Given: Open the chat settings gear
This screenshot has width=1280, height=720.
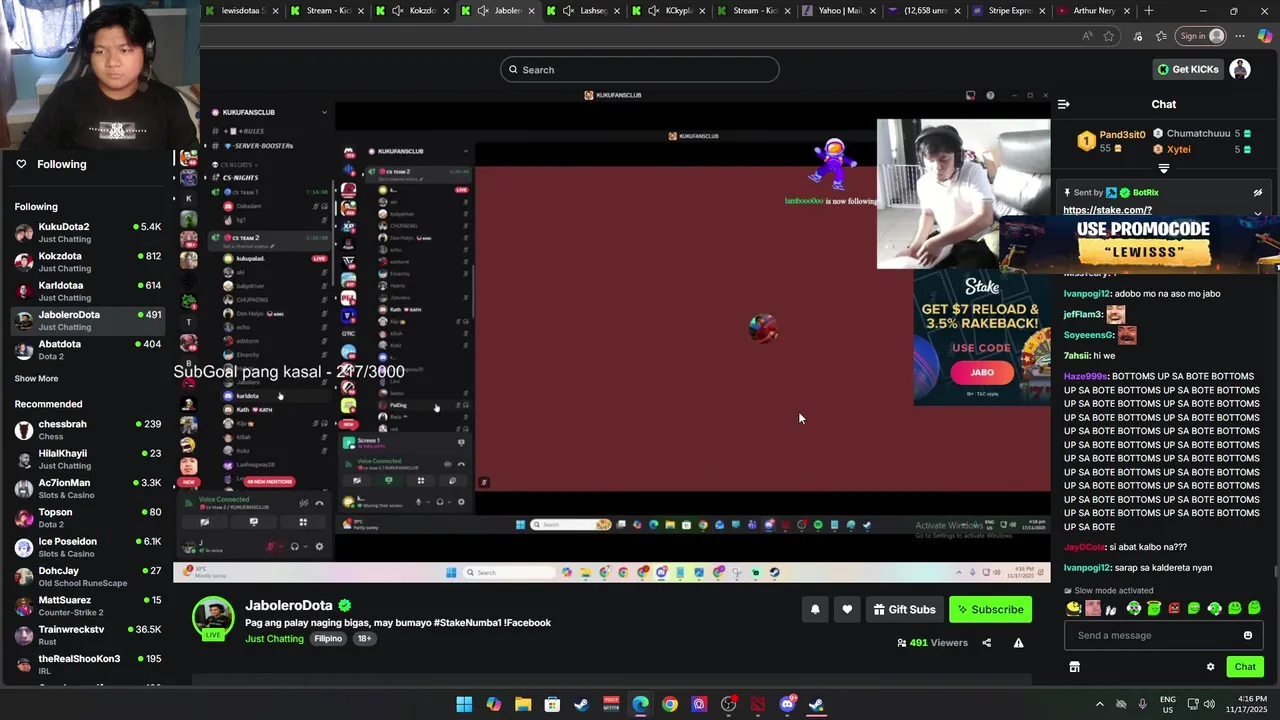Looking at the screenshot, I should pyautogui.click(x=1210, y=667).
